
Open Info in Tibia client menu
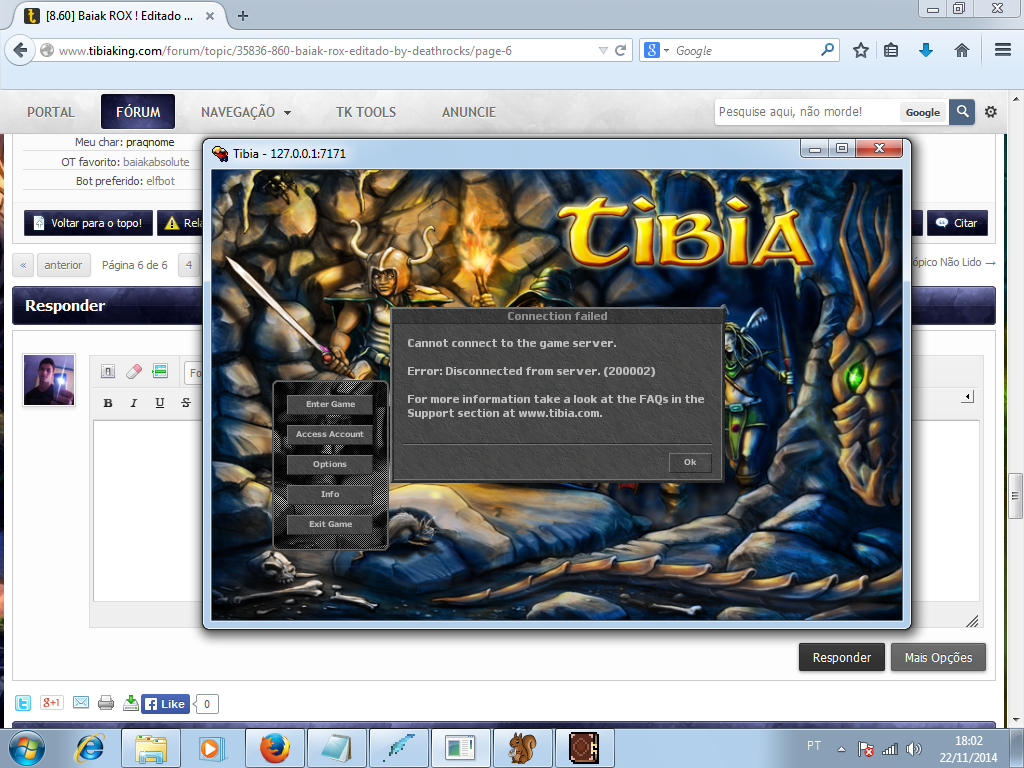click(330, 494)
